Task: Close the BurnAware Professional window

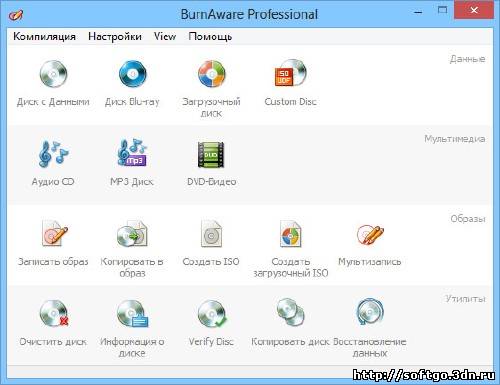Action: 474,10
